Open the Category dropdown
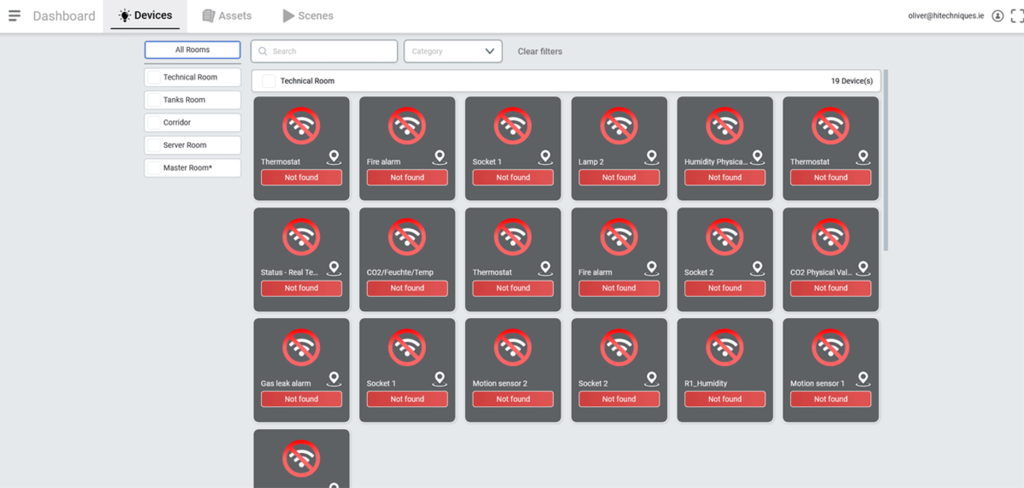Image resolution: width=1024 pixels, height=488 pixels. (453, 51)
